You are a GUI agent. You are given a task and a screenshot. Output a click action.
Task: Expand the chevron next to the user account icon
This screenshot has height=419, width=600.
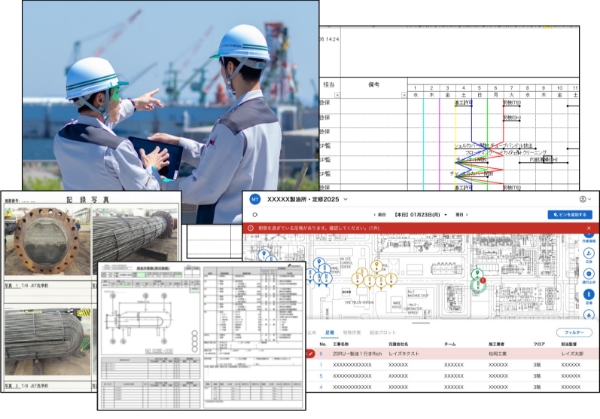pos(589,199)
